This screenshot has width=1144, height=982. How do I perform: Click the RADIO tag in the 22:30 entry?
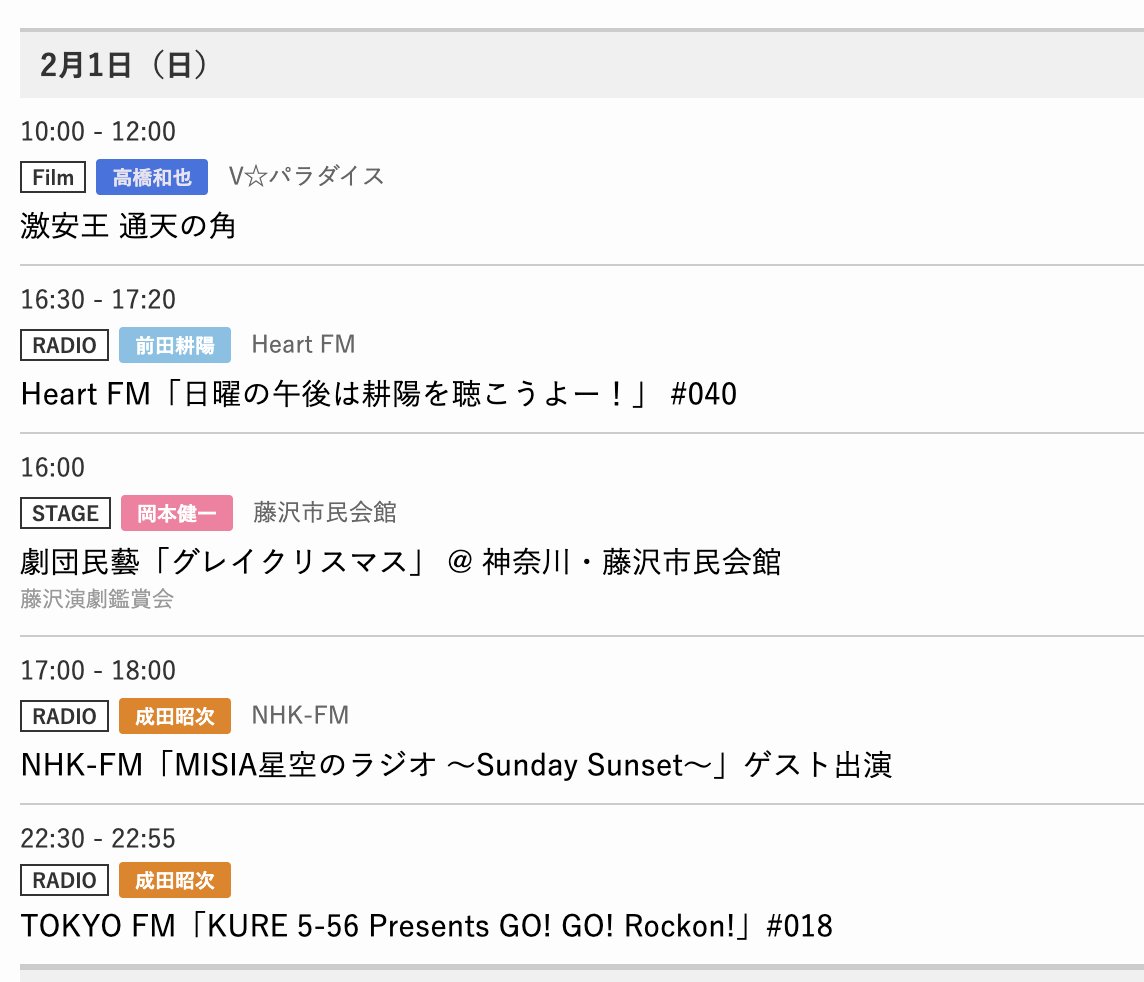(64, 880)
